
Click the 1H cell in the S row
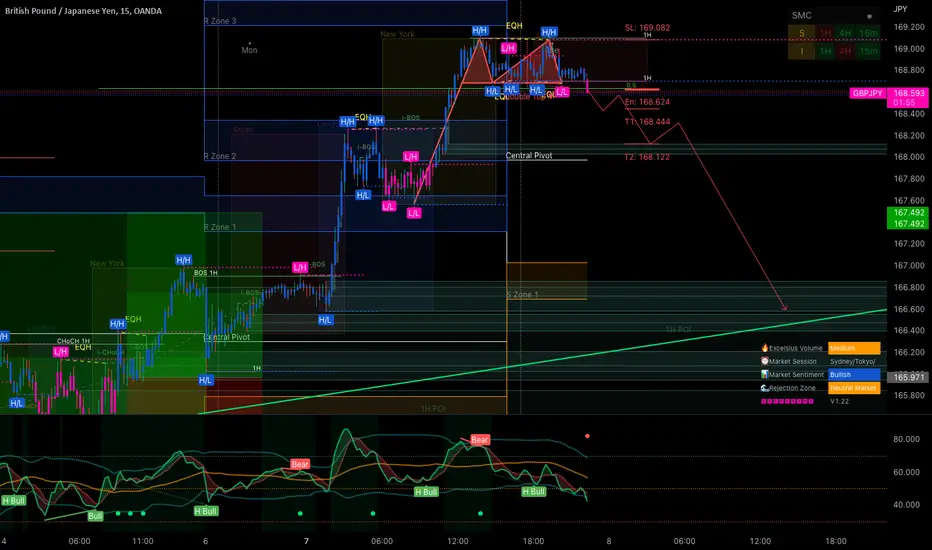(826, 33)
